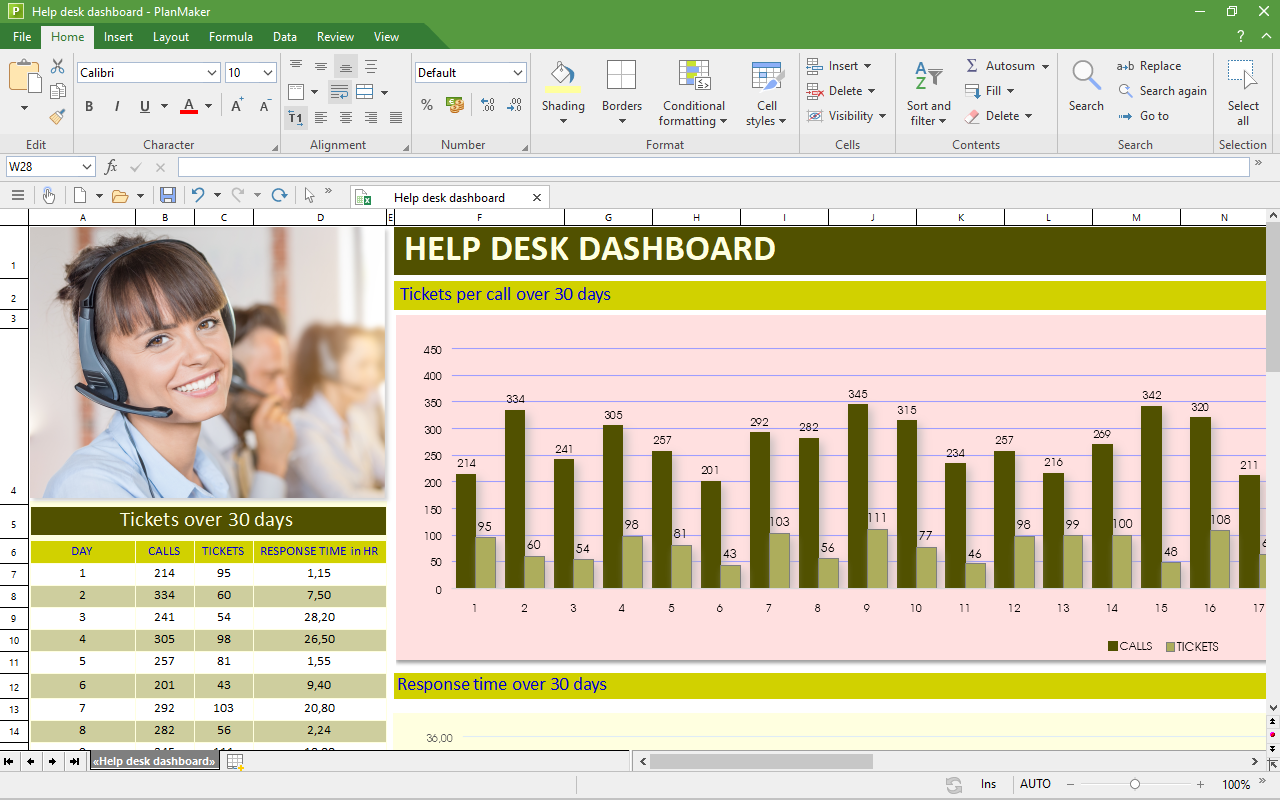Open the font size 10 dropdown

pos(268,73)
